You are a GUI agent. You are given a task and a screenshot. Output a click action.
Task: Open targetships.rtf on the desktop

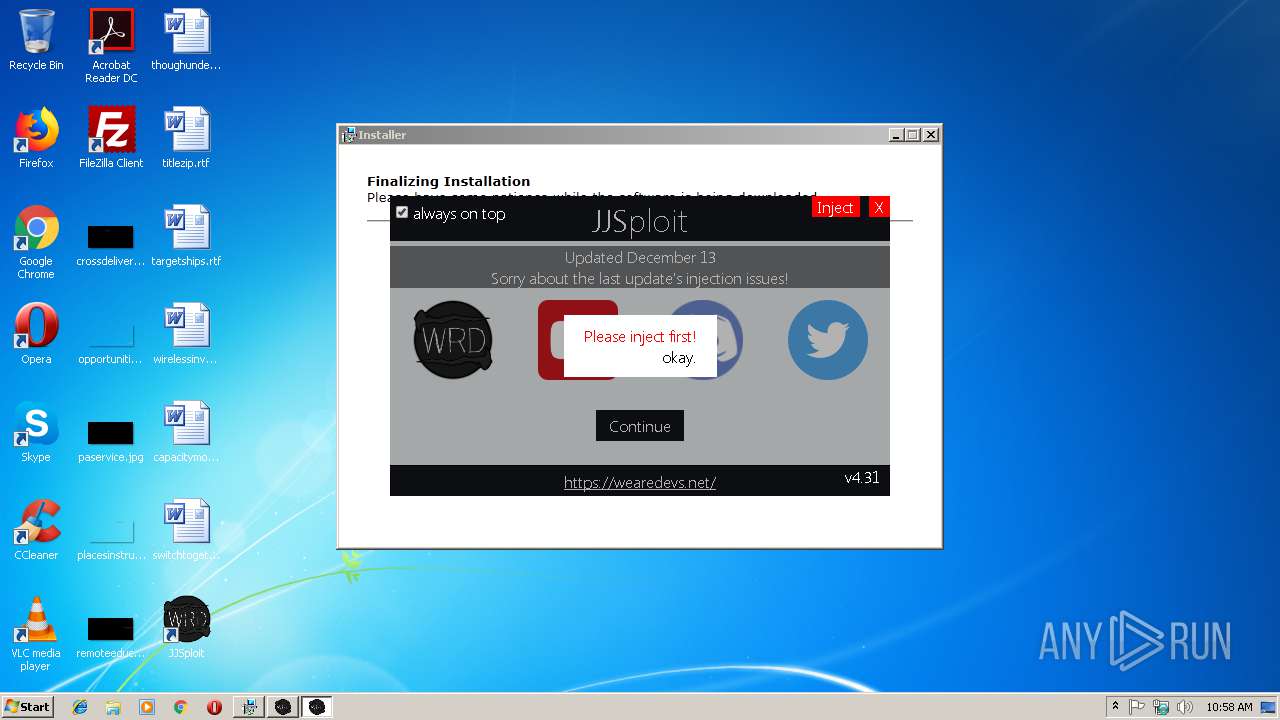(186, 237)
